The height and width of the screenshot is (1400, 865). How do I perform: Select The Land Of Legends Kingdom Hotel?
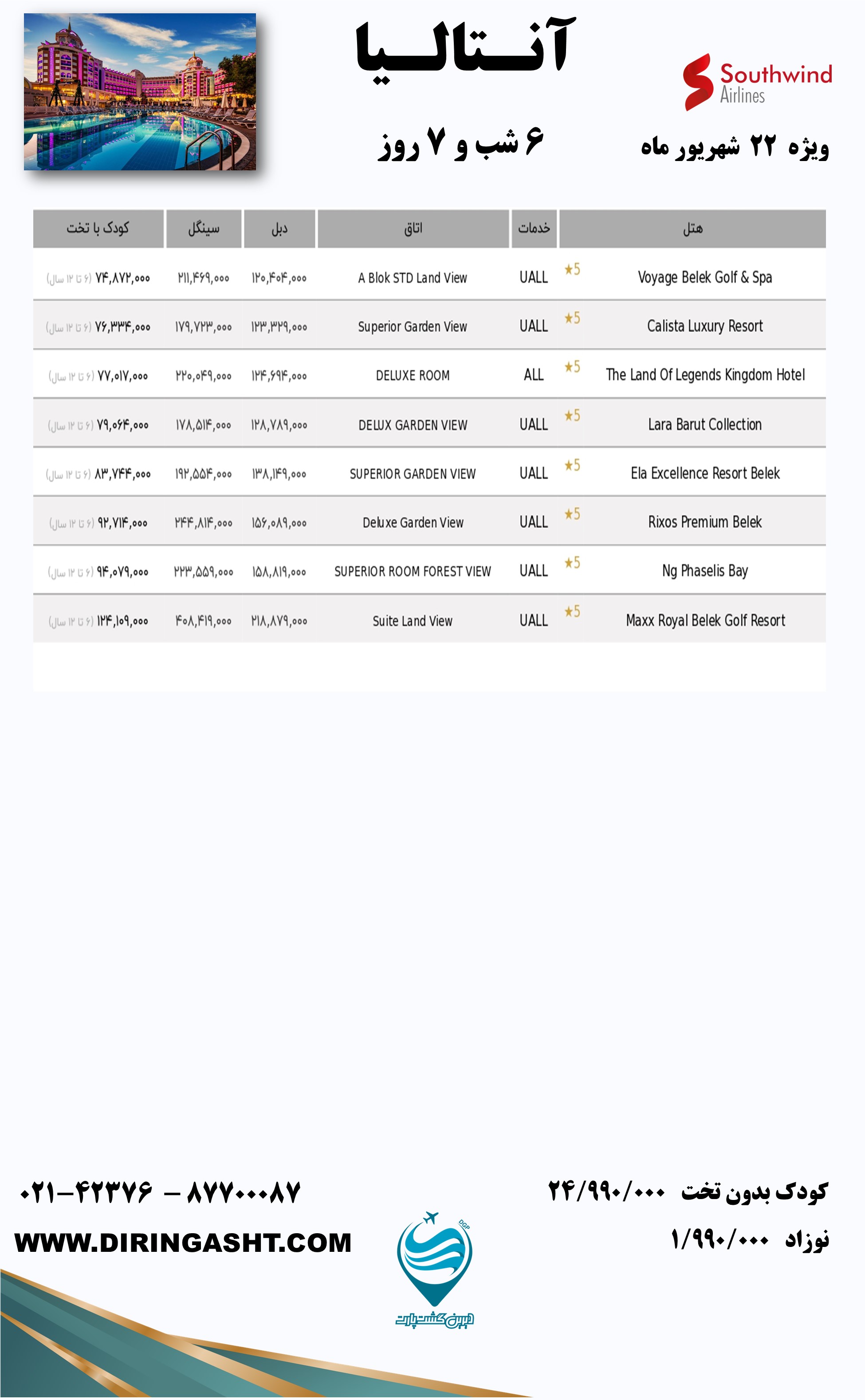705,375
